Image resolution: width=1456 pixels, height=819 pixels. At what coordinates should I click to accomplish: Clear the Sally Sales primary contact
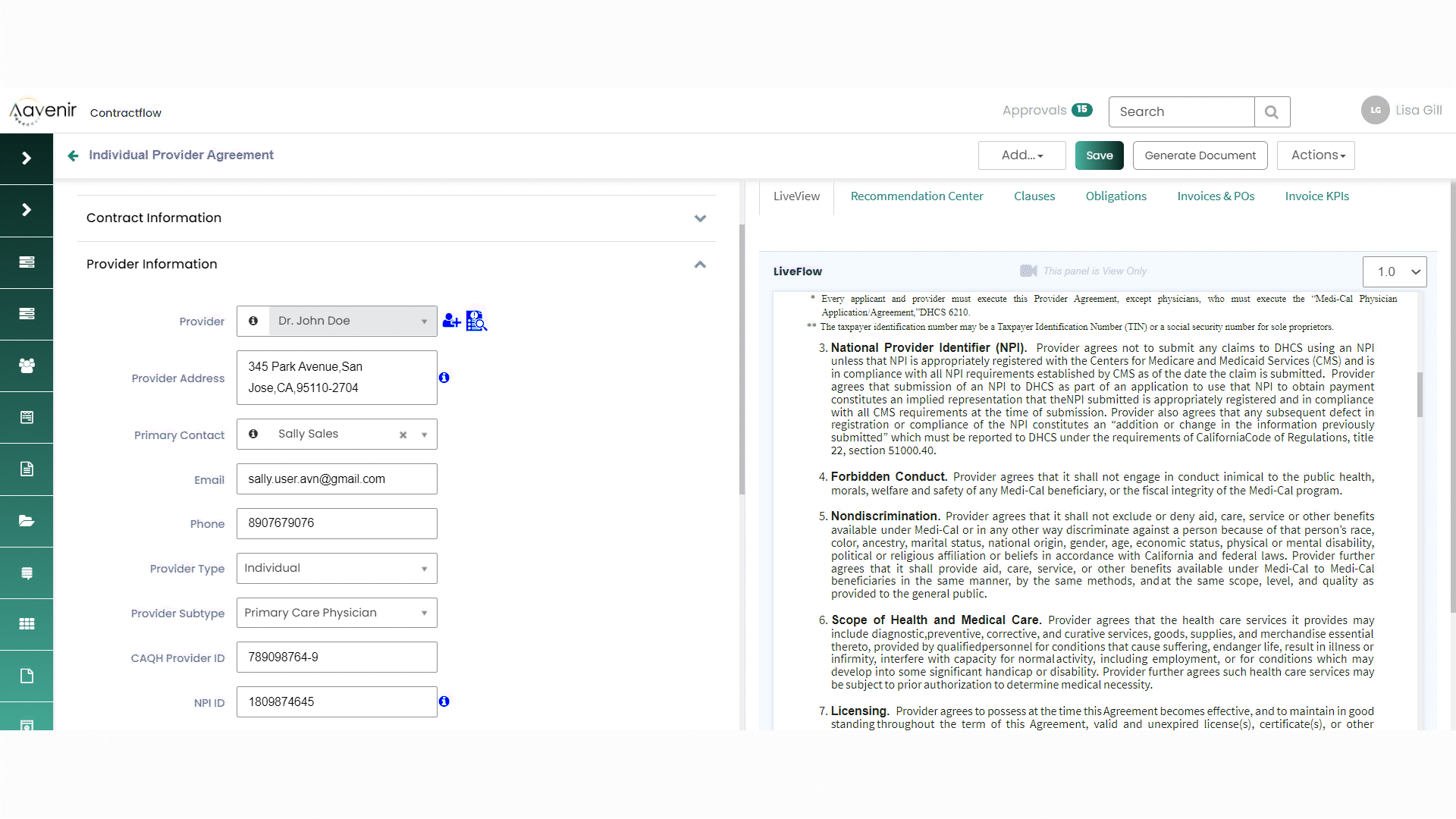click(403, 435)
